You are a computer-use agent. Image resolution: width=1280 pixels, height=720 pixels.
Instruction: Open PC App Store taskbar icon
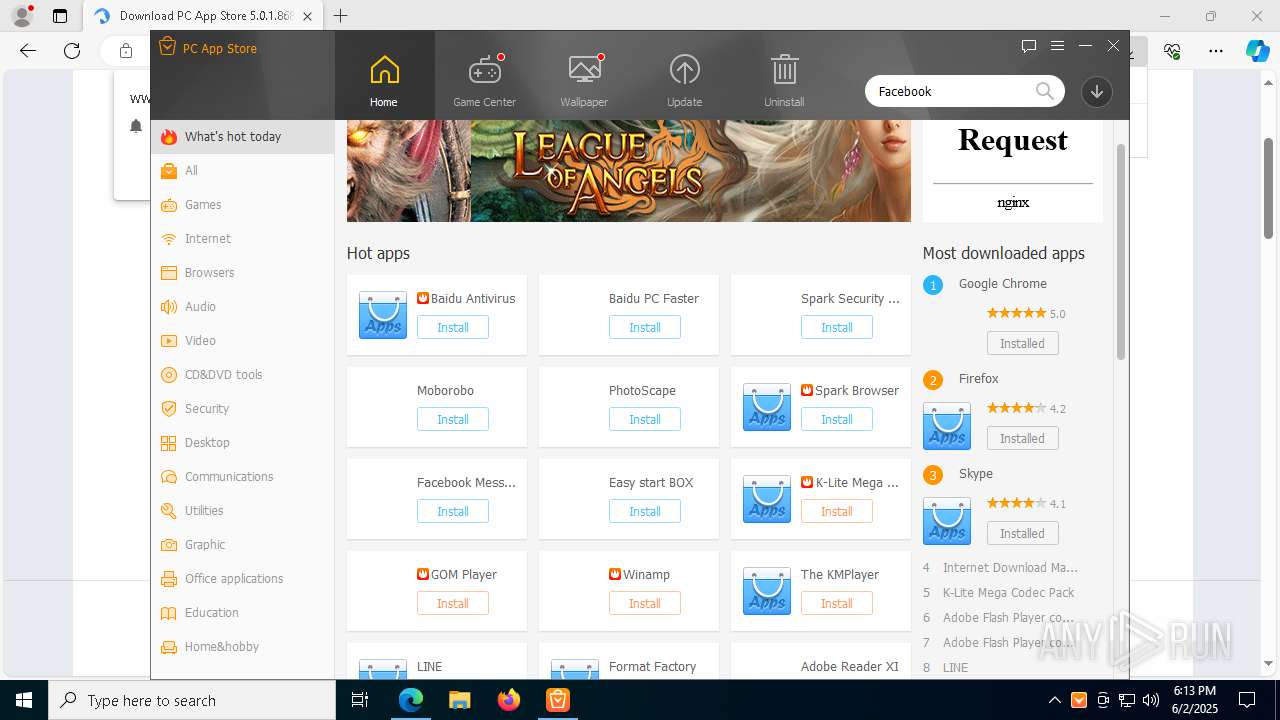(x=558, y=700)
